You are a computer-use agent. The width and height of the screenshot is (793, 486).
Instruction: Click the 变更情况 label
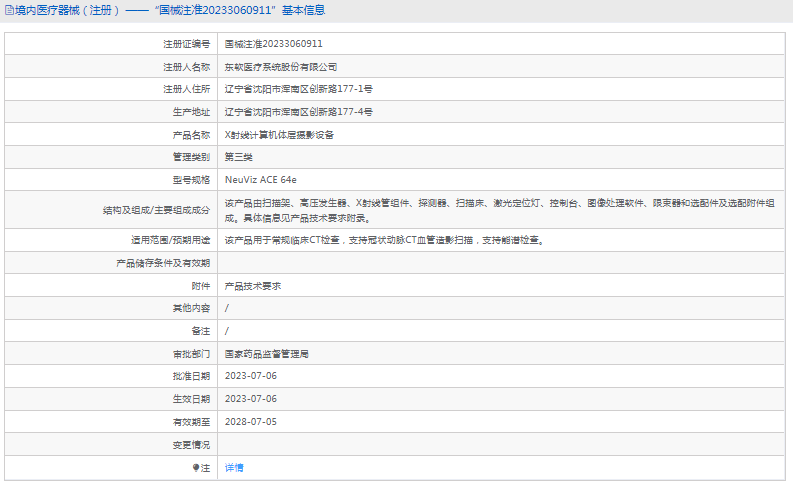point(191,445)
